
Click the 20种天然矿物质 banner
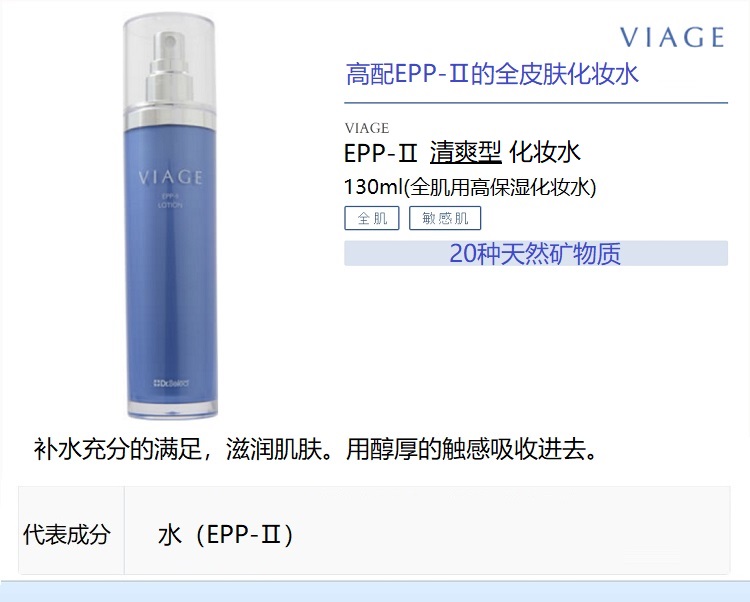tap(536, 253)
